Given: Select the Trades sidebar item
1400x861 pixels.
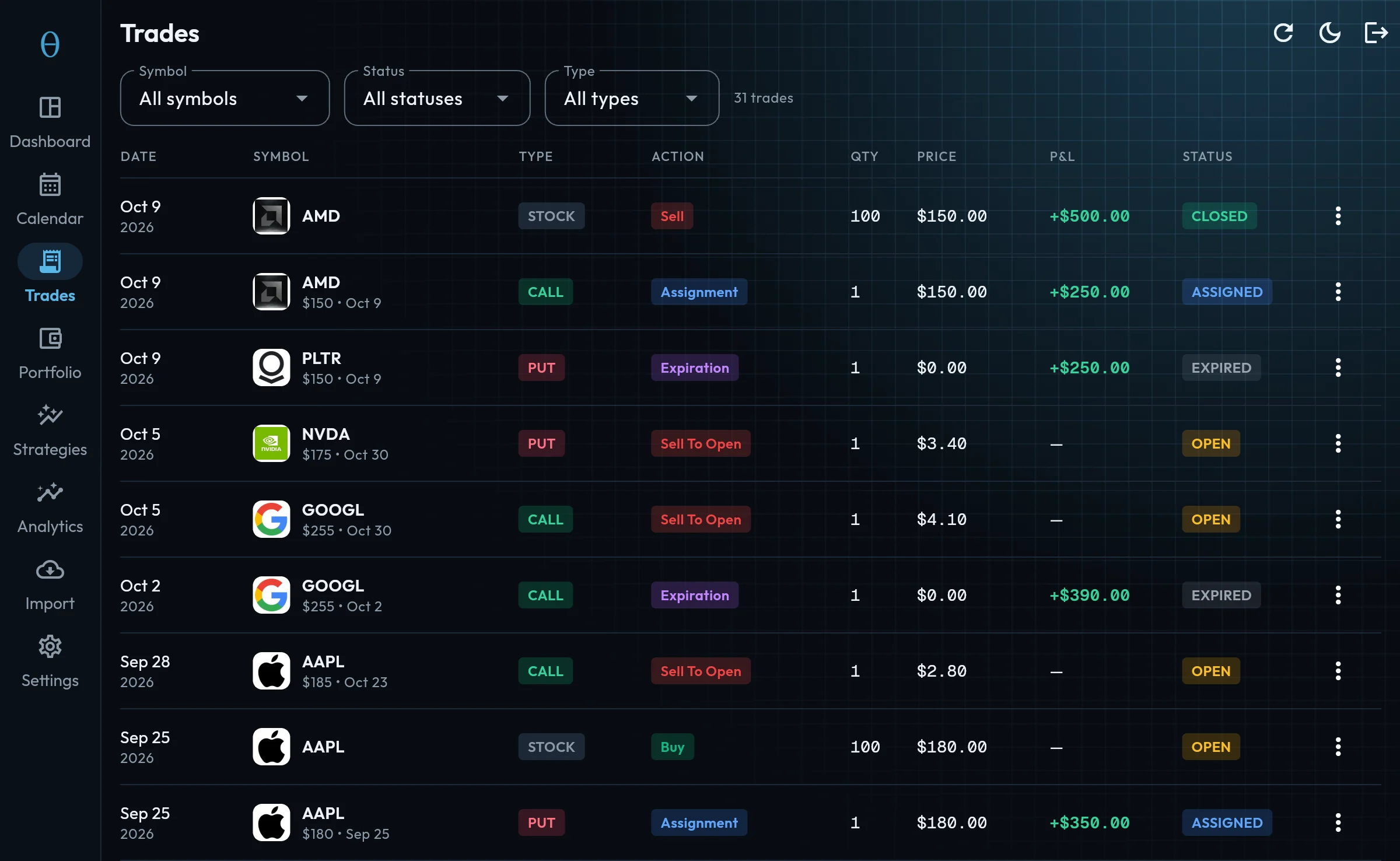Looking at the screenshot, I should 50,276.
